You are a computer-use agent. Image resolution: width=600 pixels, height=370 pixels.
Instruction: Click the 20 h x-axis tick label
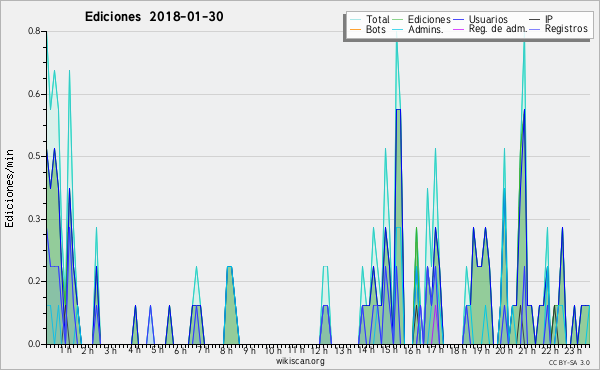505,350
